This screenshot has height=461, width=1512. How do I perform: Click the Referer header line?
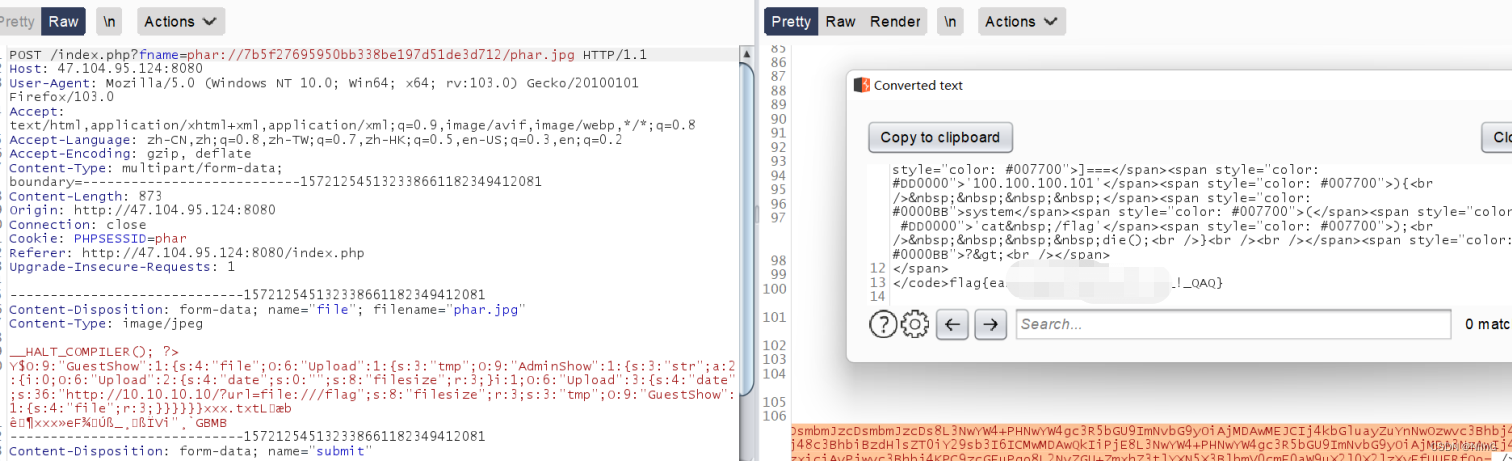(186, 252)
